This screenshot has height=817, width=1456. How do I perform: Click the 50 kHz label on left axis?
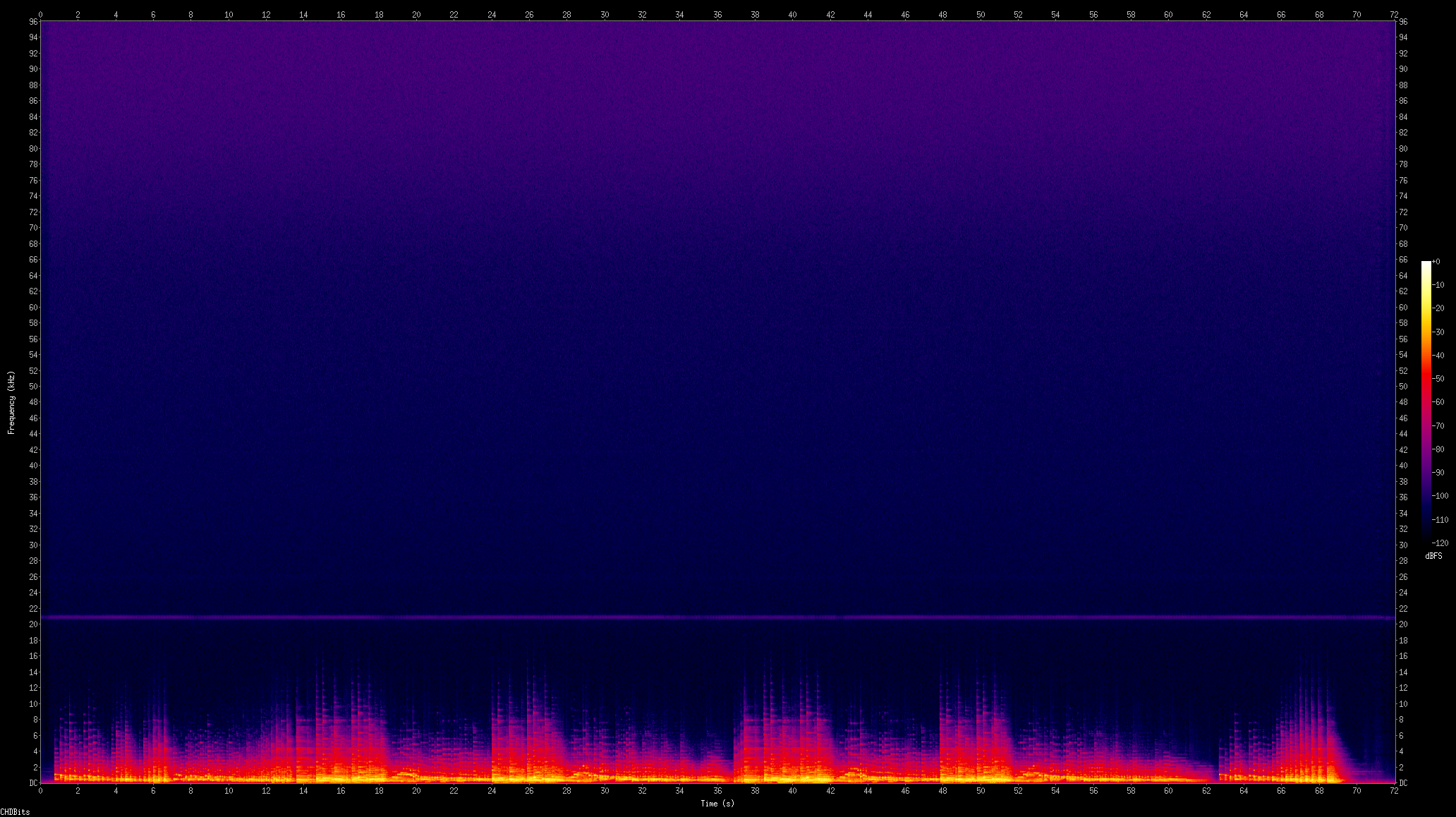click(x=33, y=387)
